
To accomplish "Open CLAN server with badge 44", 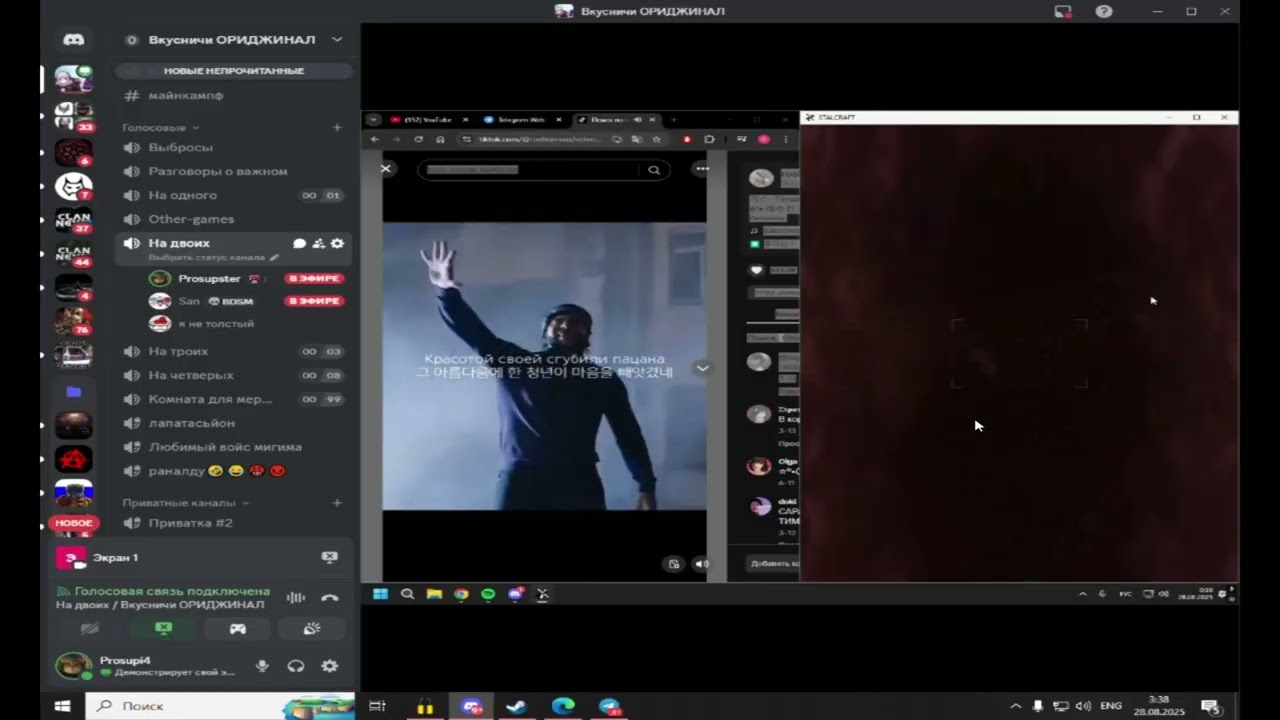I will click(73, 255).
